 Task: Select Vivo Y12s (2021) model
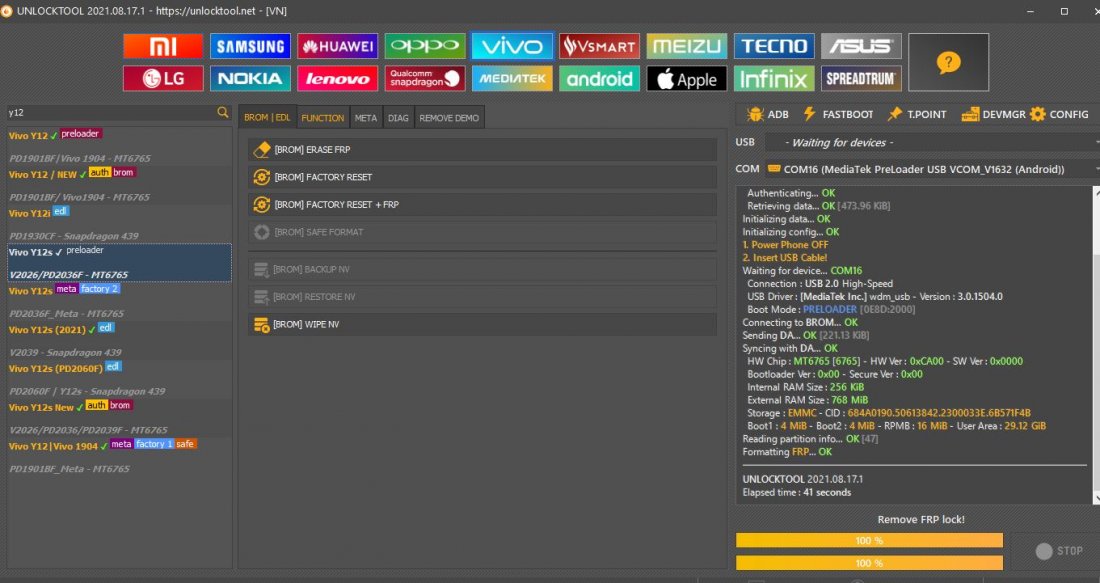119,340
